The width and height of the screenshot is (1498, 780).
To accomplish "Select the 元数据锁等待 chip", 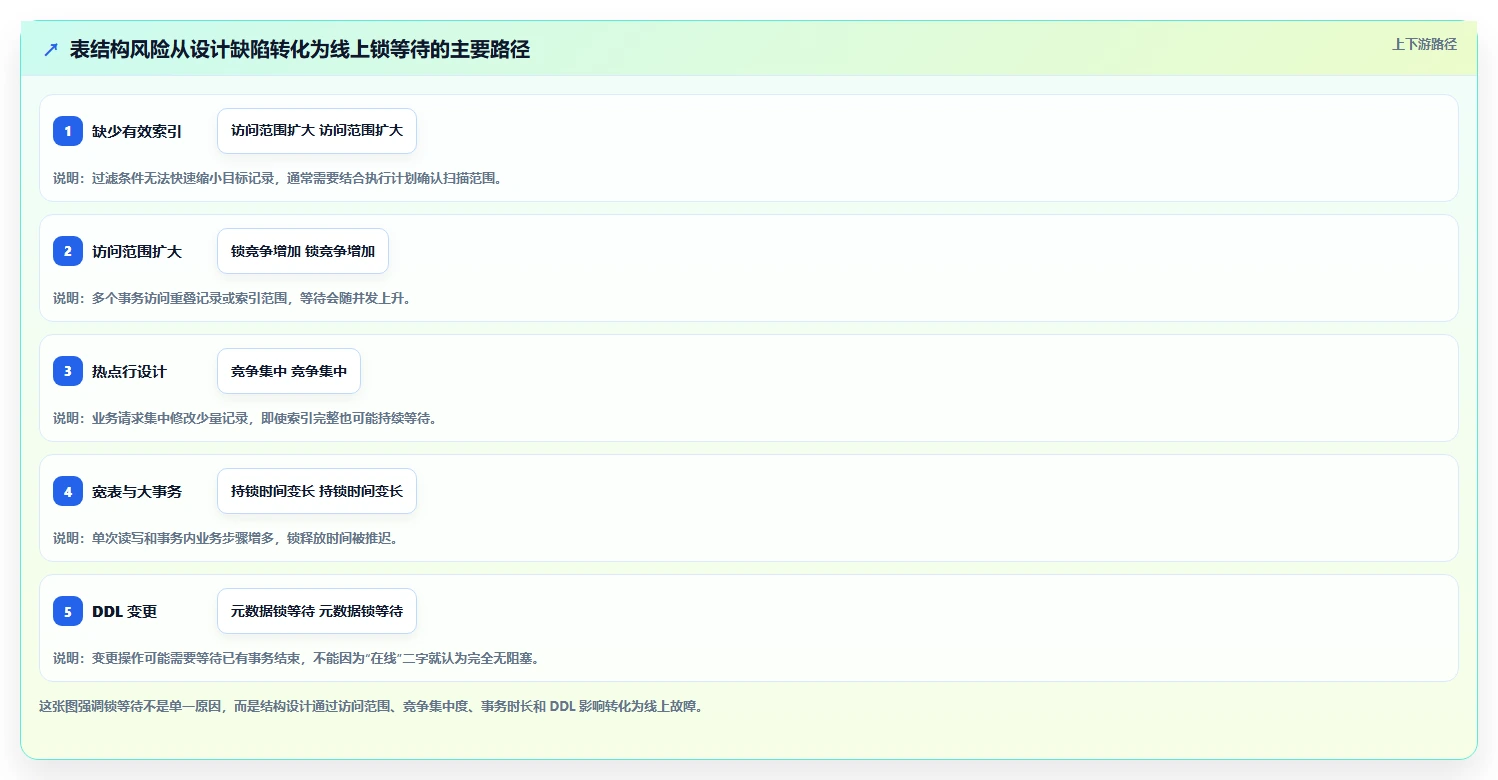I will click(x=317, y=611).
